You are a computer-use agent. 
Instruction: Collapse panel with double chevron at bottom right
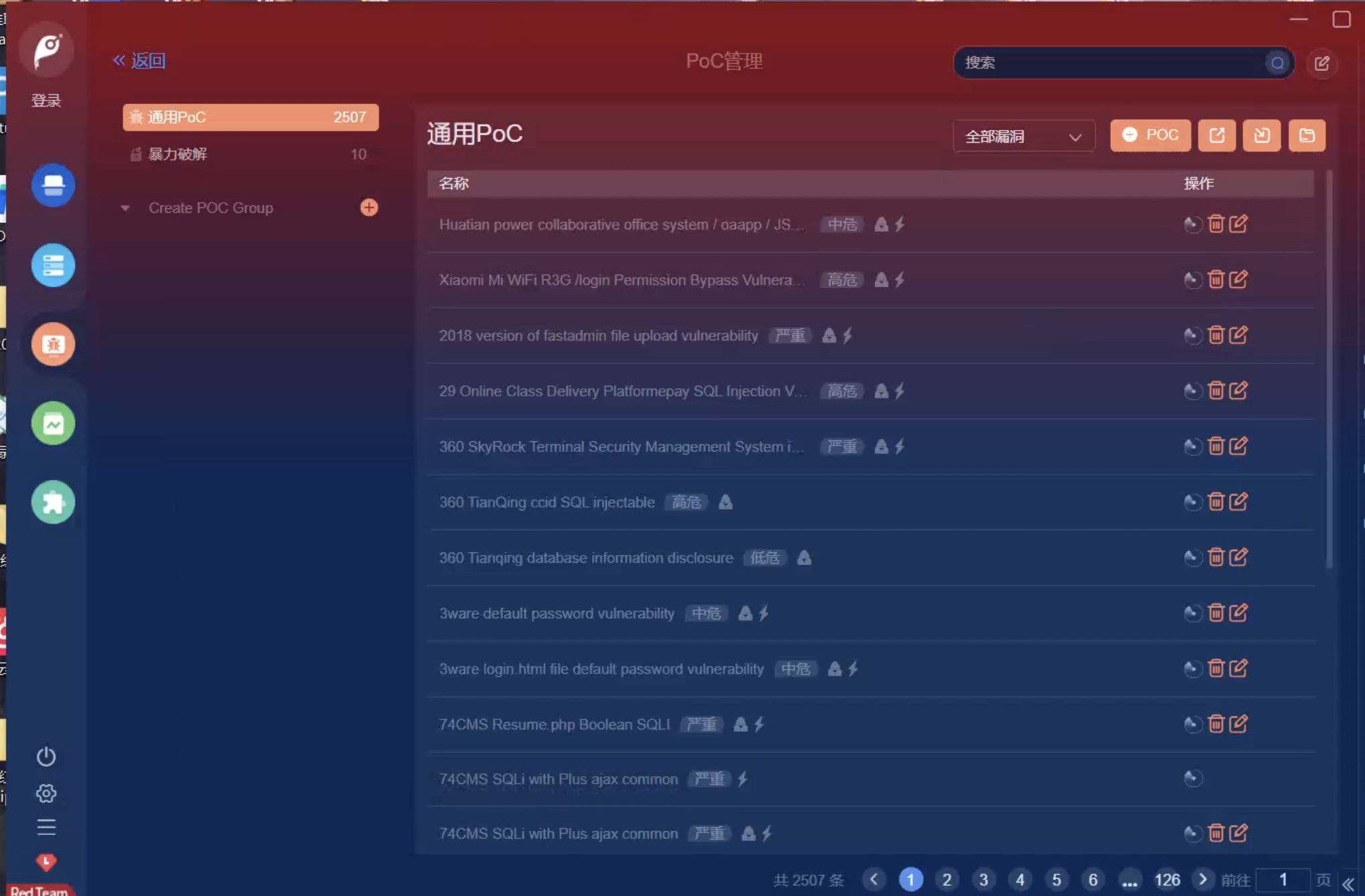click(x=1348, y=884)
